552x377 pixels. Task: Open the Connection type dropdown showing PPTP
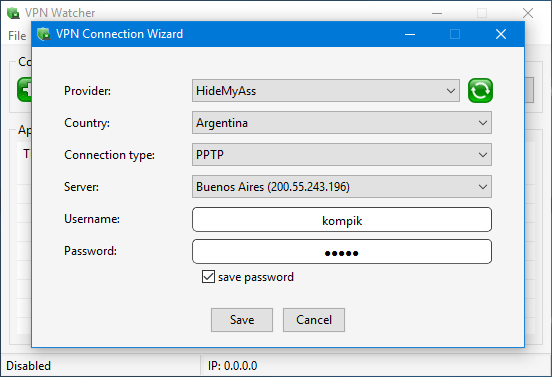(x=341, y=155)
